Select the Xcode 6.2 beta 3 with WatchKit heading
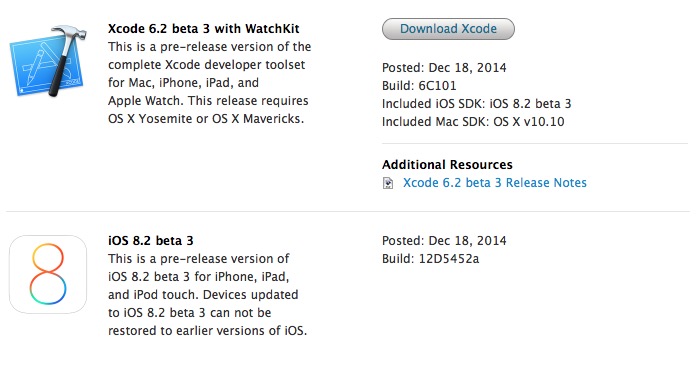 [x=203, y=29]
